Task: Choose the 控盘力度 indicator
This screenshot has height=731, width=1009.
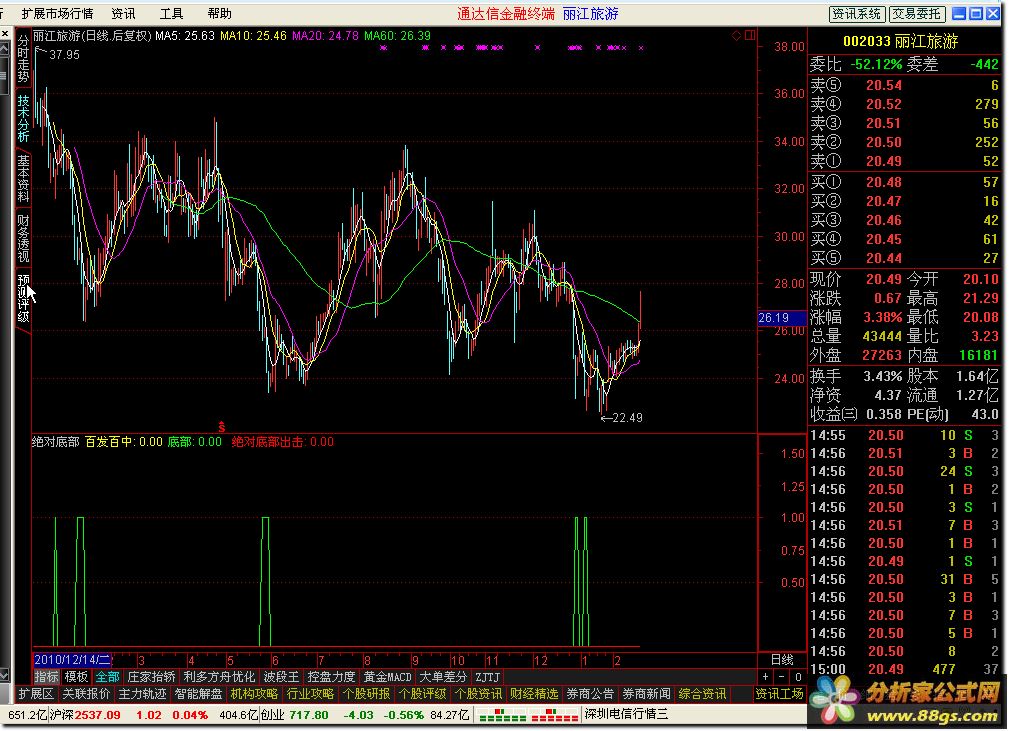Action: click(331, 677)
